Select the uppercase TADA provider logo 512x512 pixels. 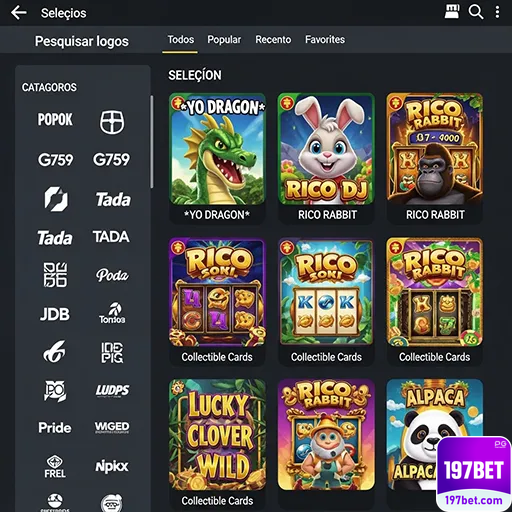coord(111,237)
